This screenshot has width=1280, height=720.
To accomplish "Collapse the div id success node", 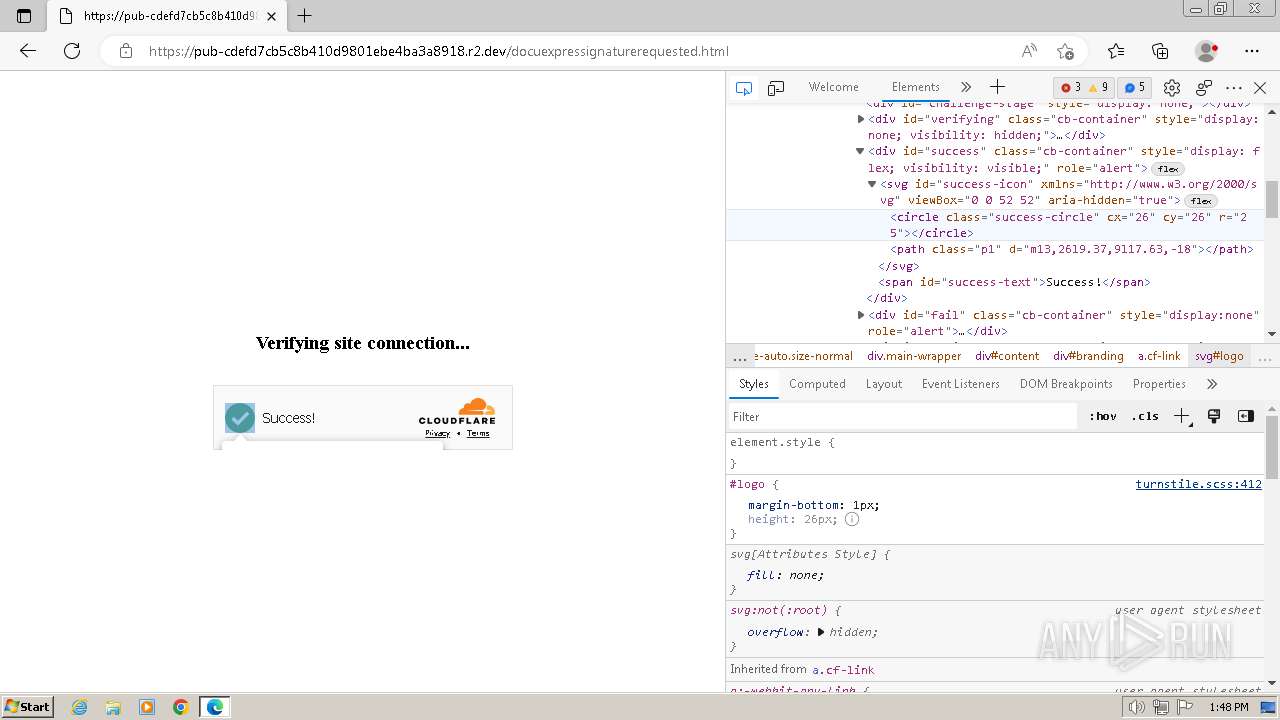I will 860,151.
